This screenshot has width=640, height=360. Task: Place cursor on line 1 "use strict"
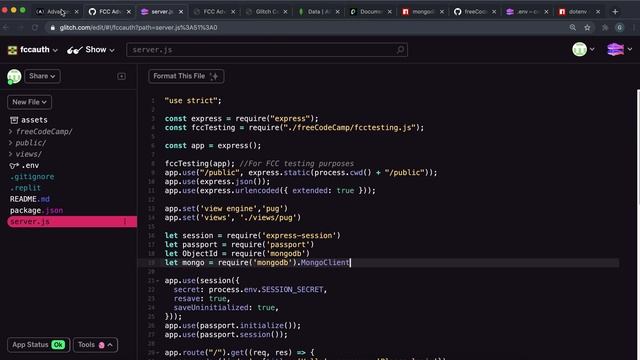193,100
